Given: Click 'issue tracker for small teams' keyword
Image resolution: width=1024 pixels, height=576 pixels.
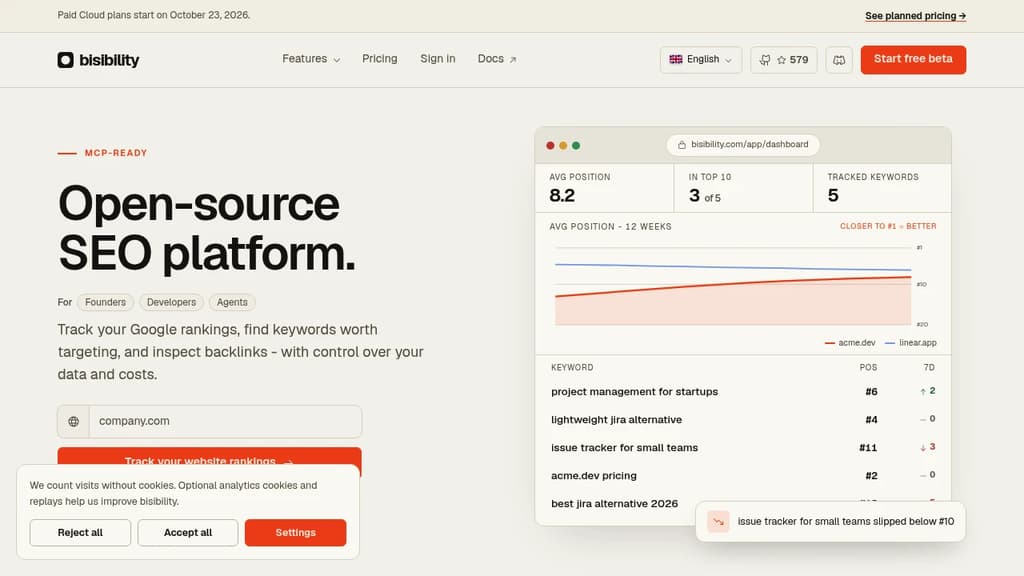Looking at the screenshot, I should pos(624,447).
